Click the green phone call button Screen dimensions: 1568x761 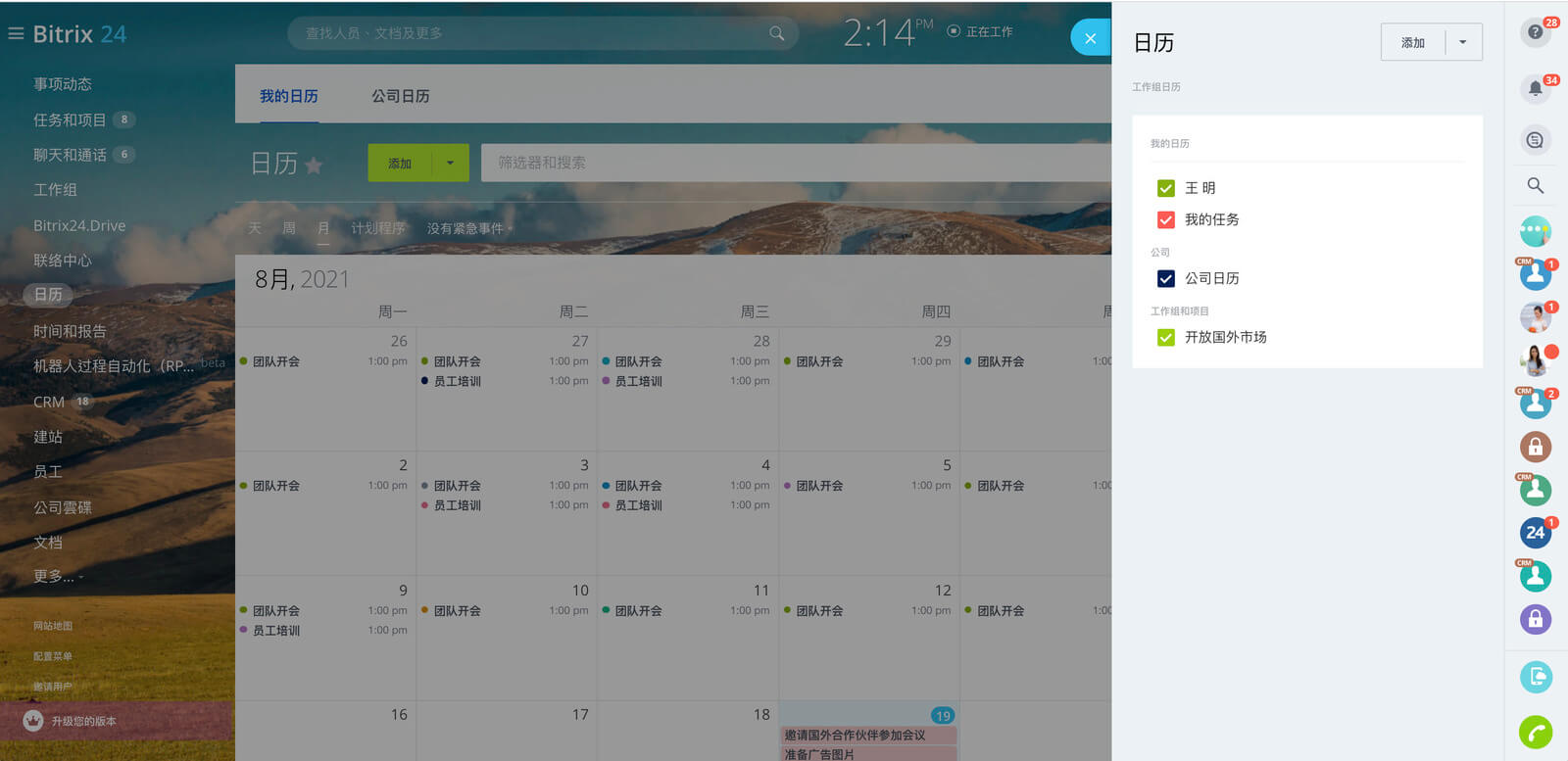tap(1536, 733)
